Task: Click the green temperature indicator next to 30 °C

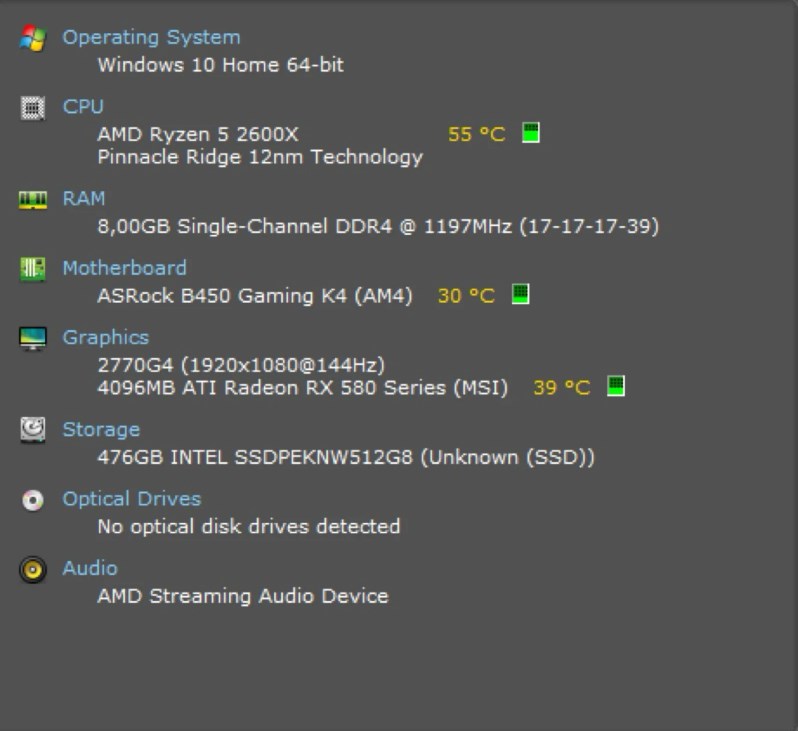Action: (520, 294)
